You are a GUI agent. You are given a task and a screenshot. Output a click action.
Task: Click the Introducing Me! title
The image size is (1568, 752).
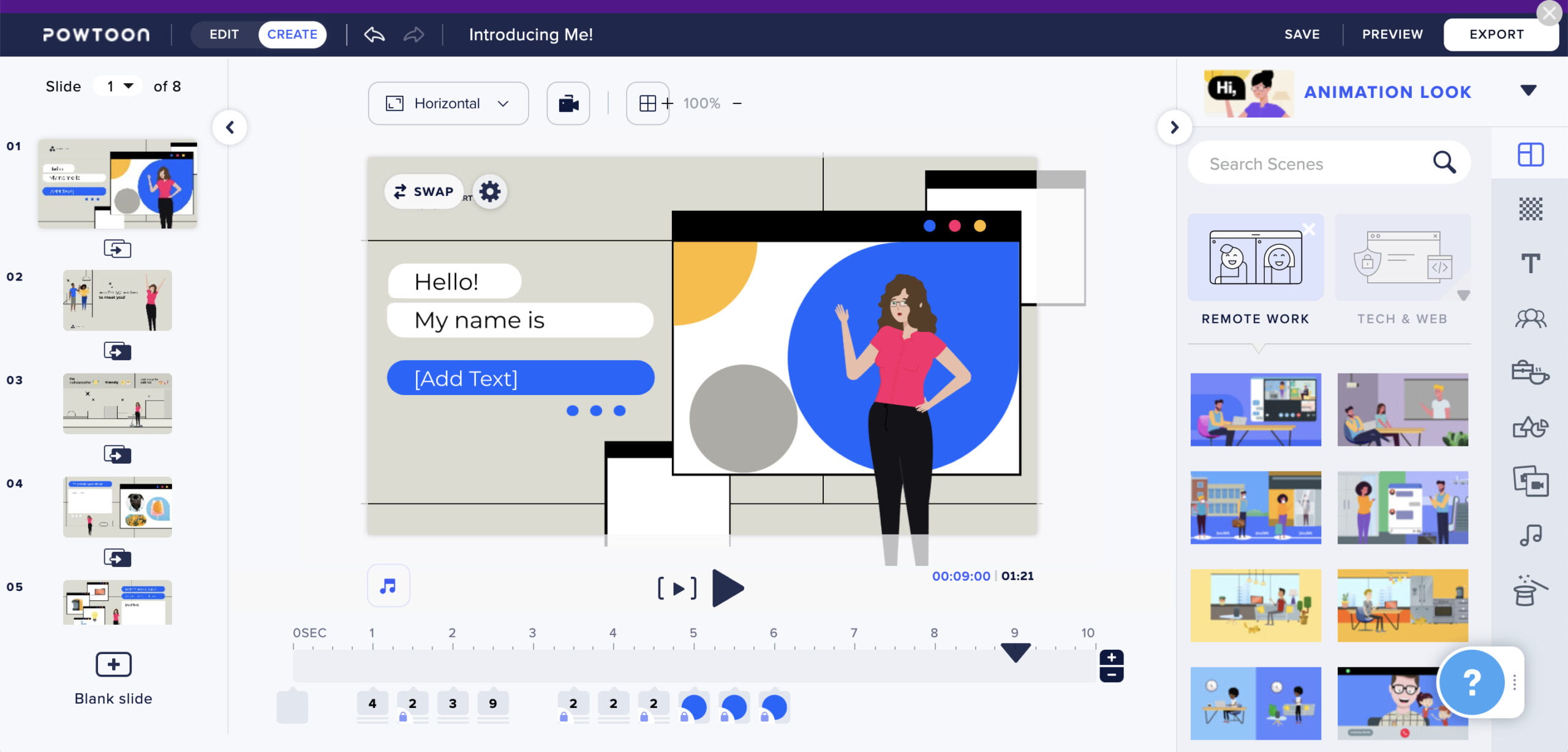coord(530,34)
